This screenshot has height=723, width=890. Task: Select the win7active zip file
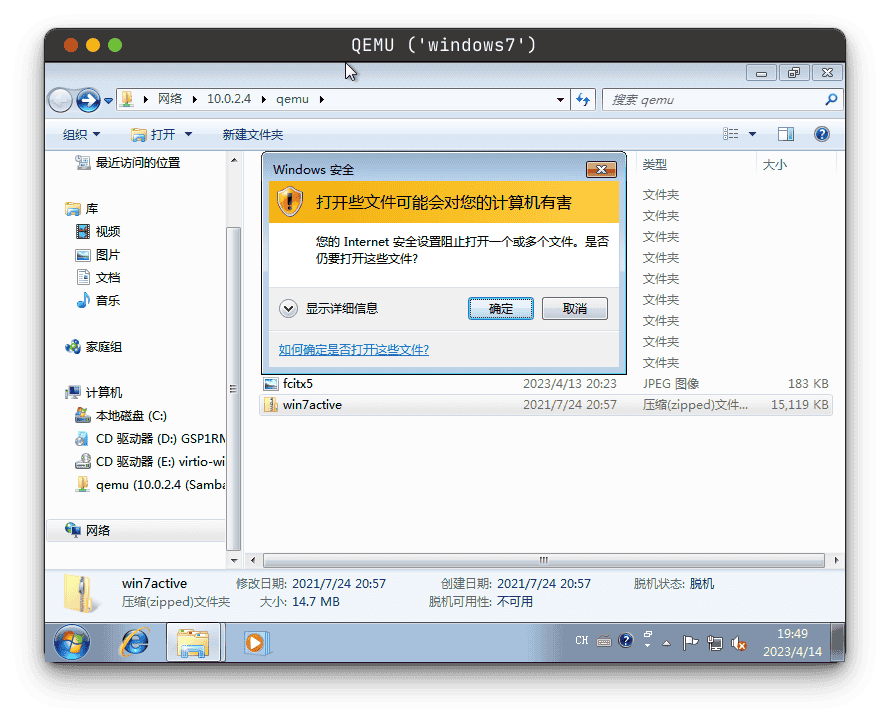(545, 405)
